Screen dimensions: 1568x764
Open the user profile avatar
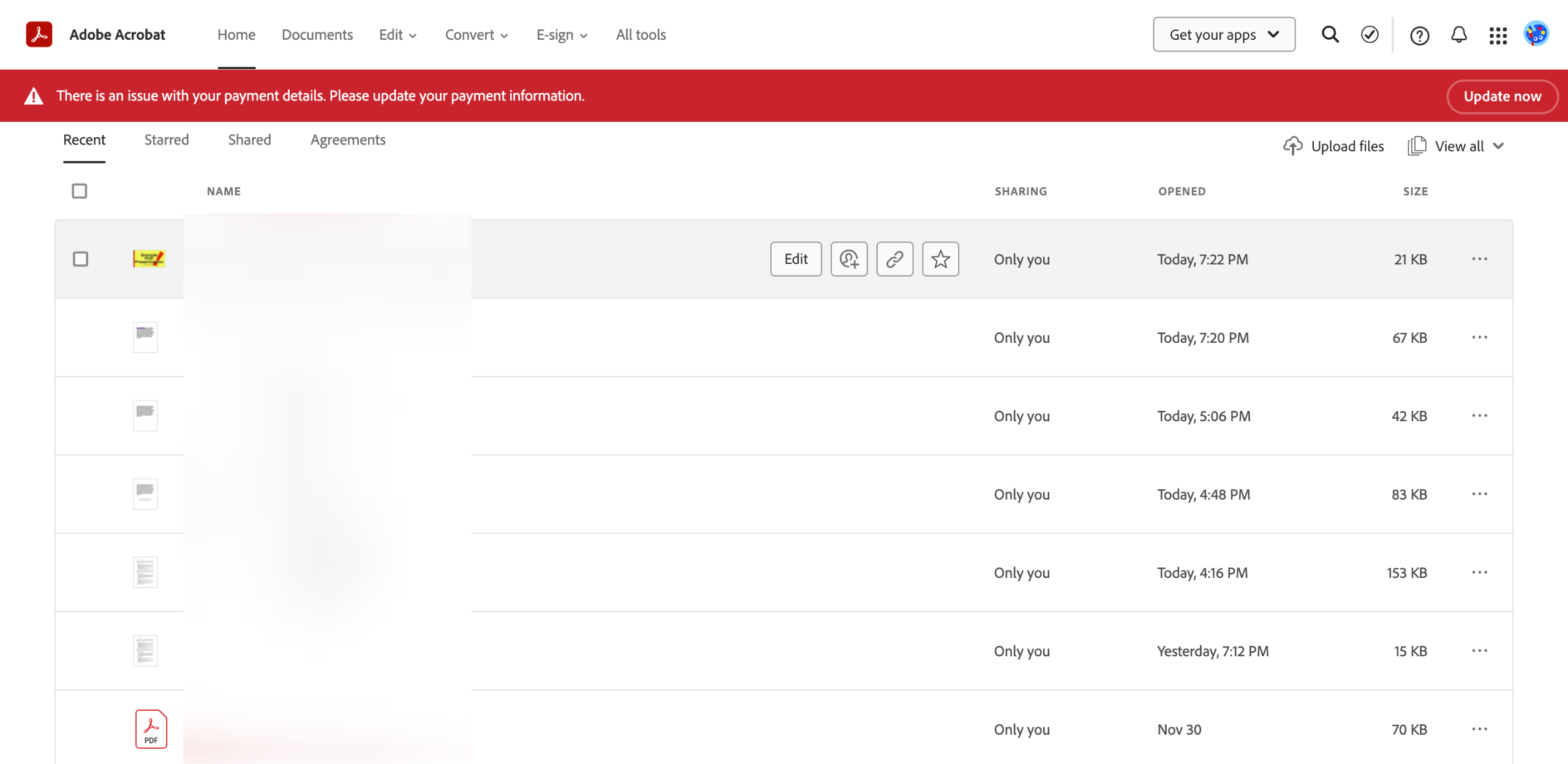[x=1536, y=34]
